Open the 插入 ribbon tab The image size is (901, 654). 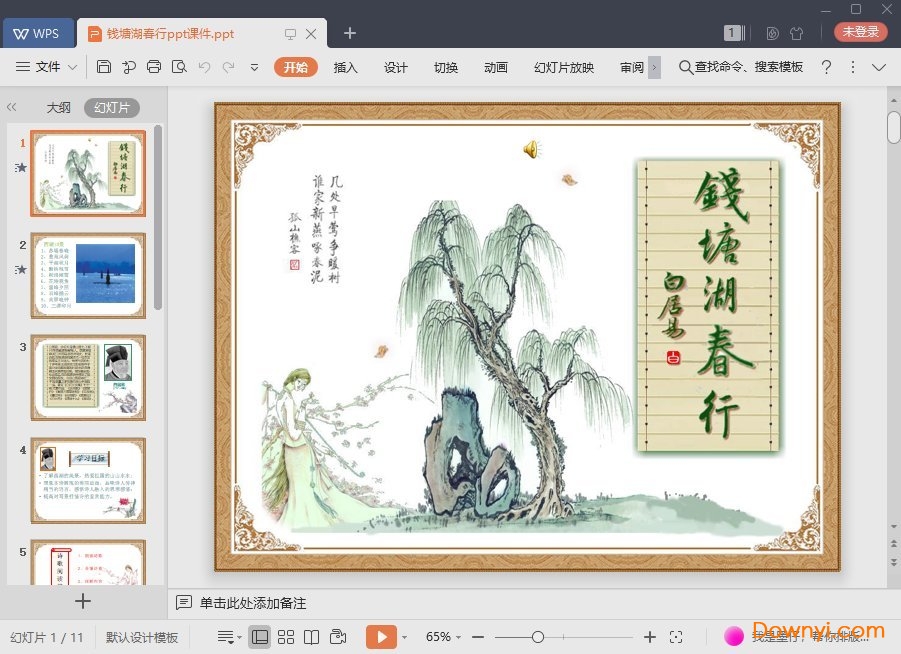tap(345, 68)
